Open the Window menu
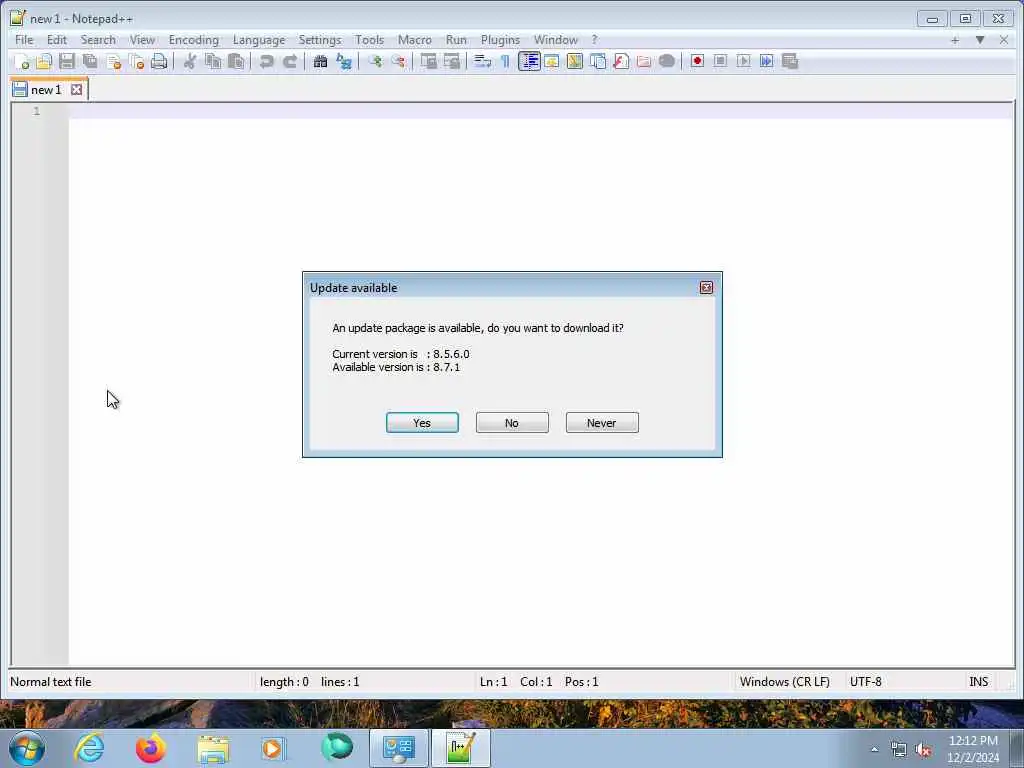 556,40
